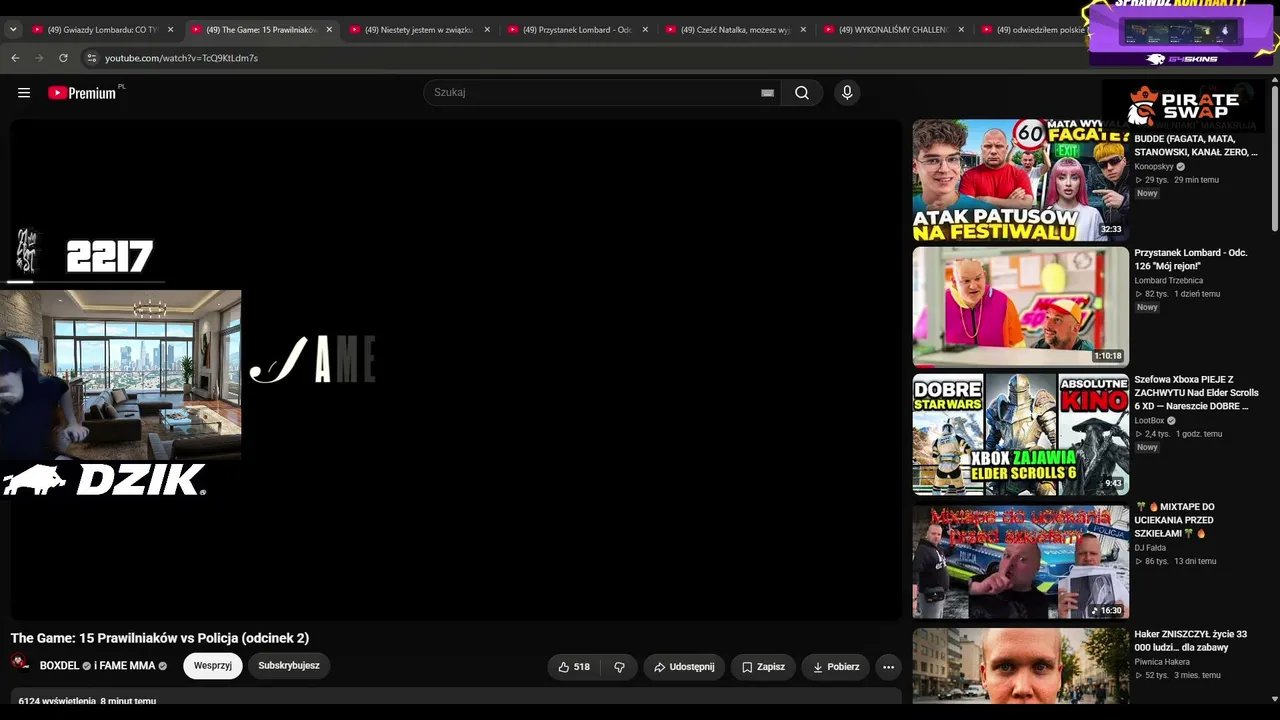Image resolution: width=1280 pixels, height=720 pixels.
Task: Click the Konopskyy channel name
Action: tap(1153, 166)
